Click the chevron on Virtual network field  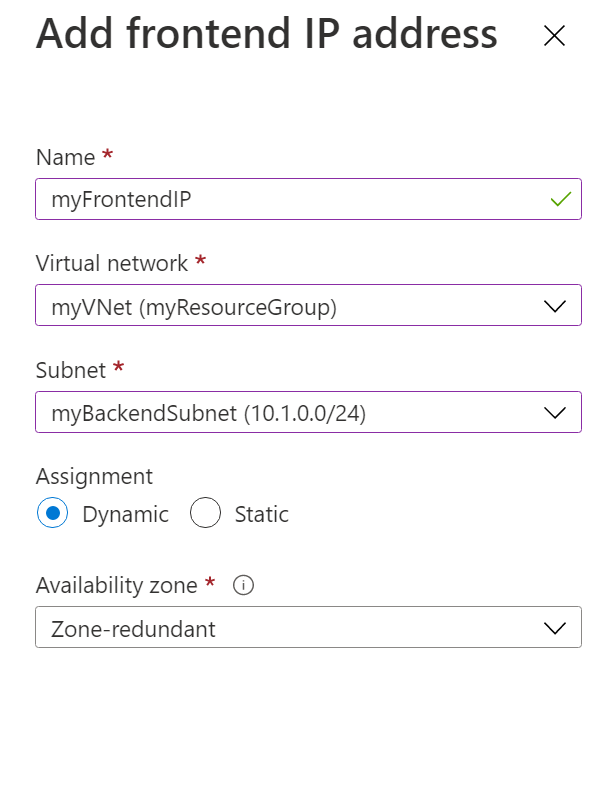[x=556, y=304]
